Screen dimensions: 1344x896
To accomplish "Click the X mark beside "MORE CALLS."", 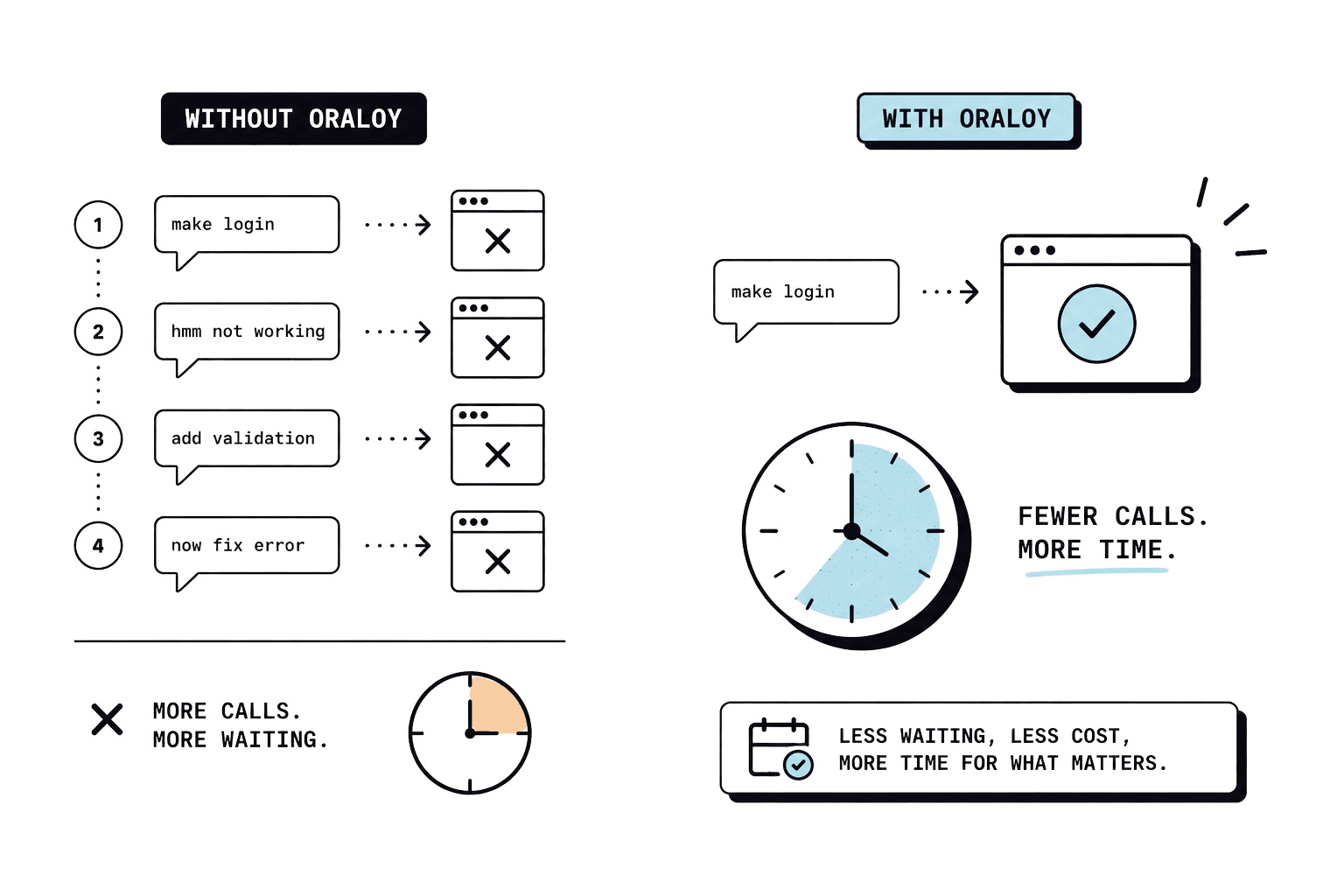I will point(107,719).
